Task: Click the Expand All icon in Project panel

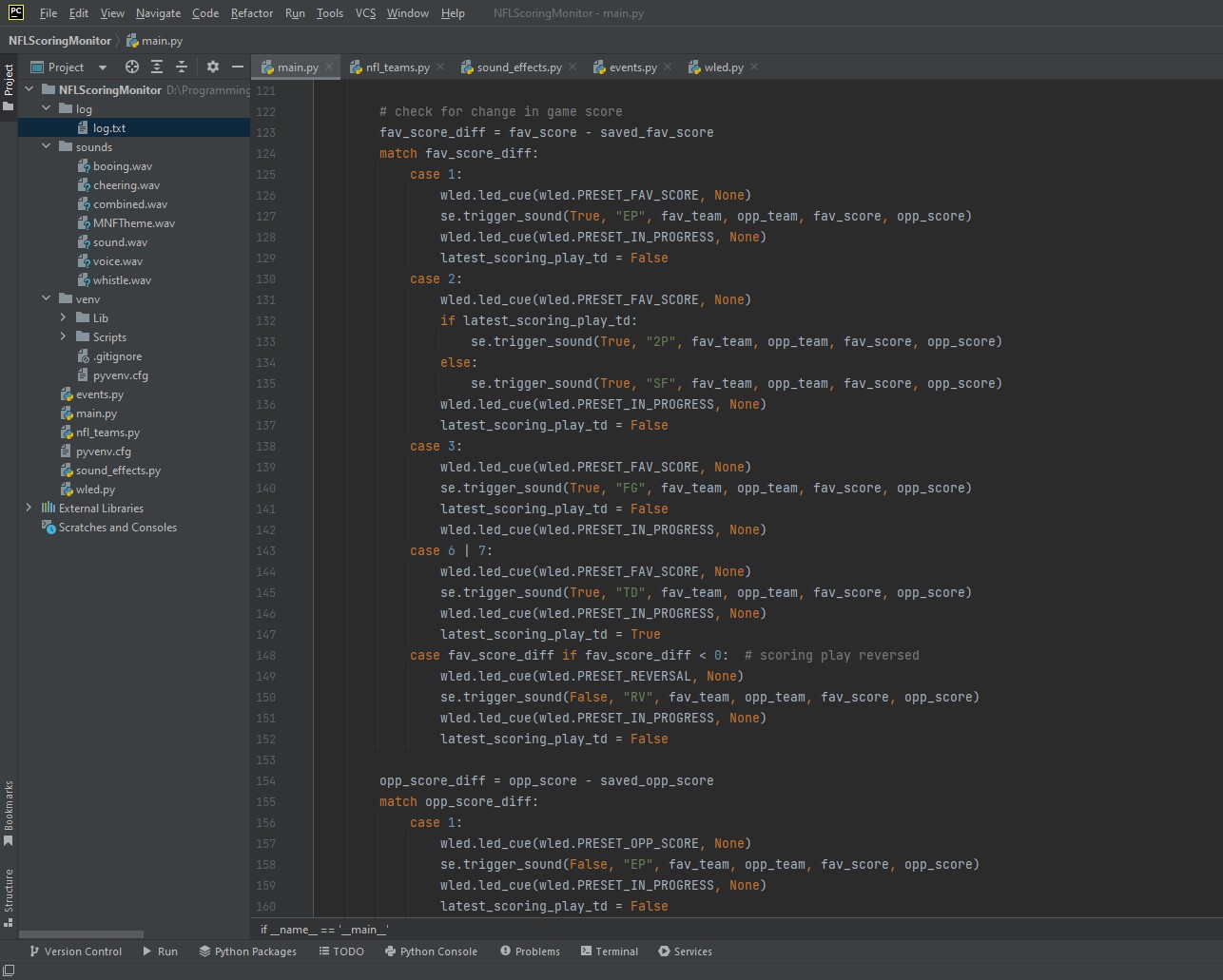Action: (157, 67)
